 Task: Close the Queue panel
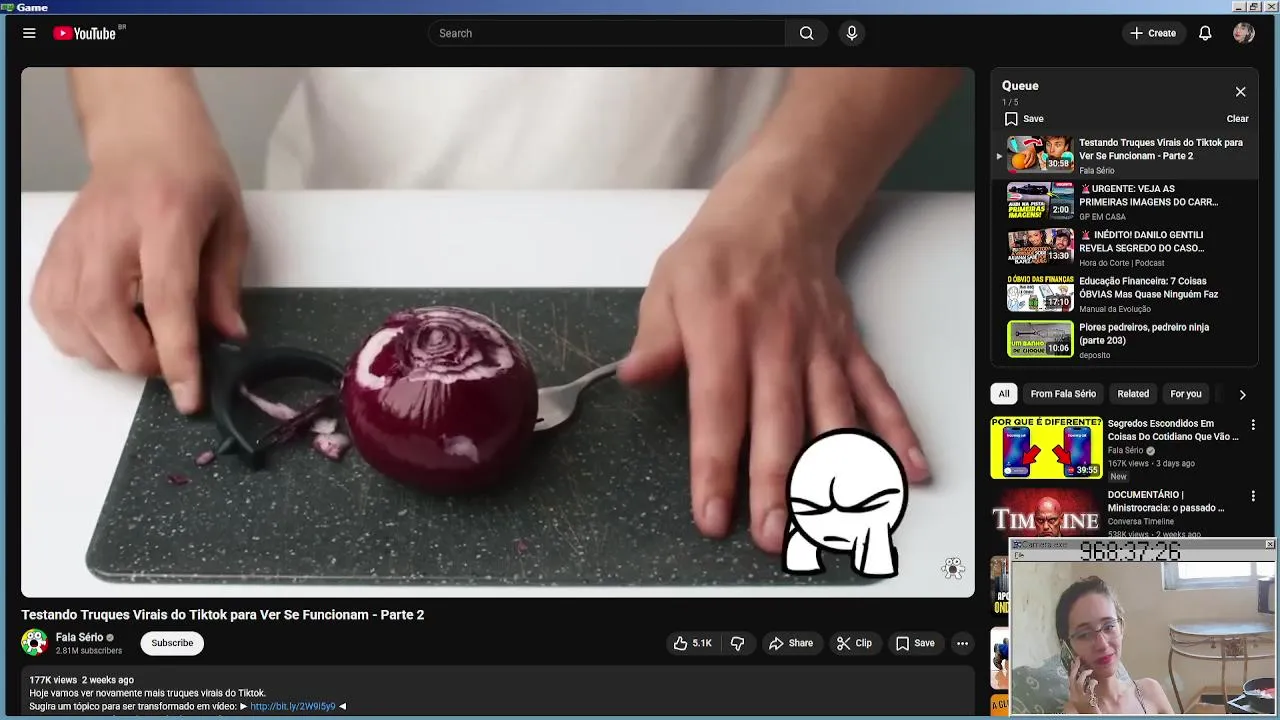pyautogui.click(x=1240, y=92)
